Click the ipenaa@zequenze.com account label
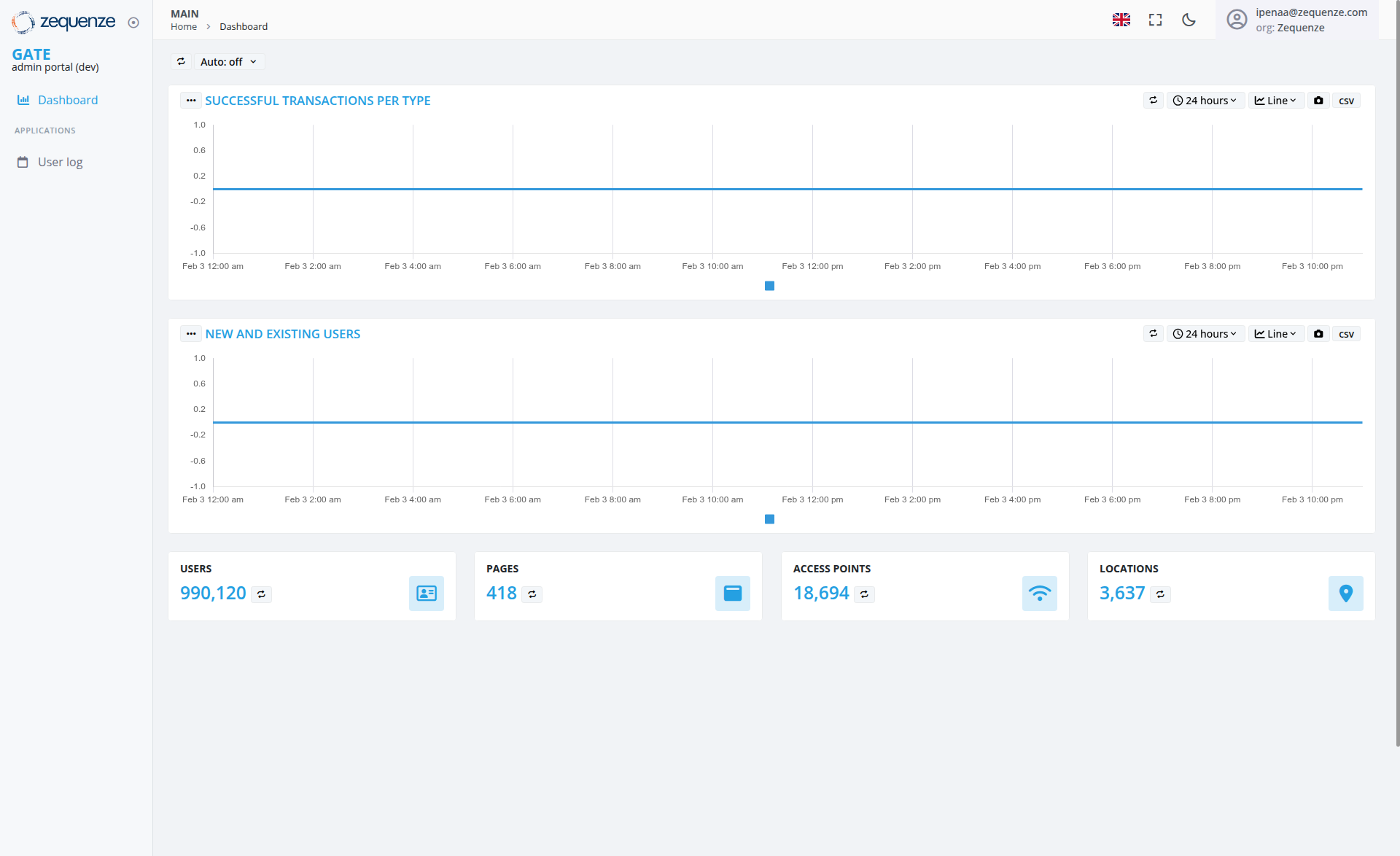This screenshot has height=856, width=1400. tap(1311, 12)
